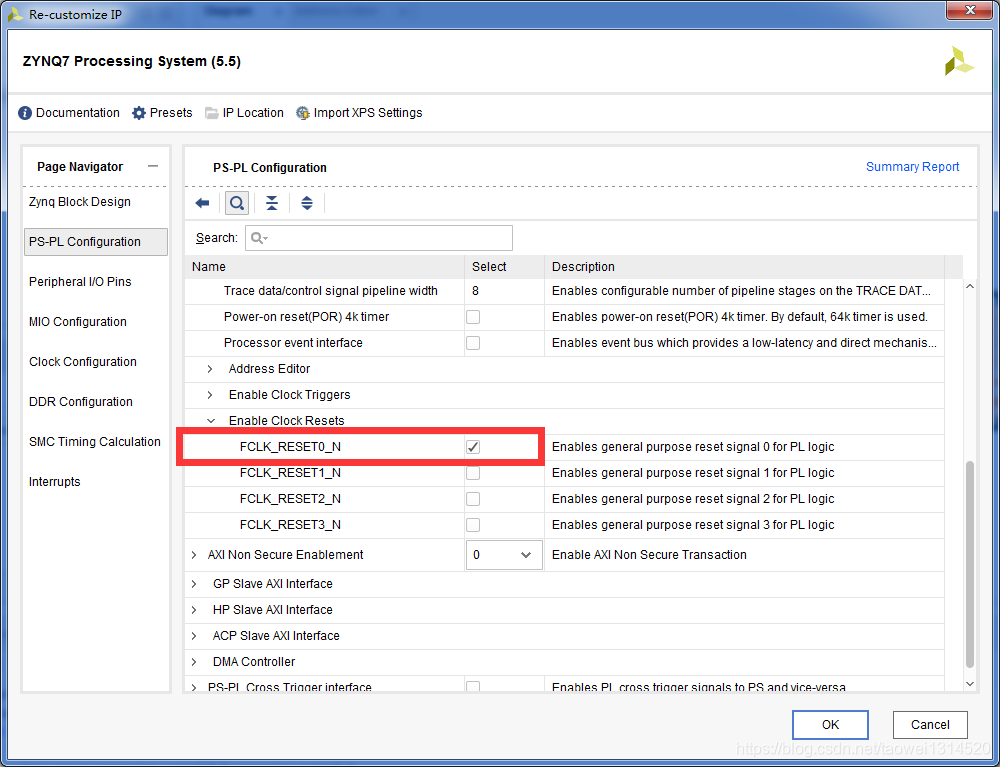Expand Enable Clock Triggers node

click(210, 395)
